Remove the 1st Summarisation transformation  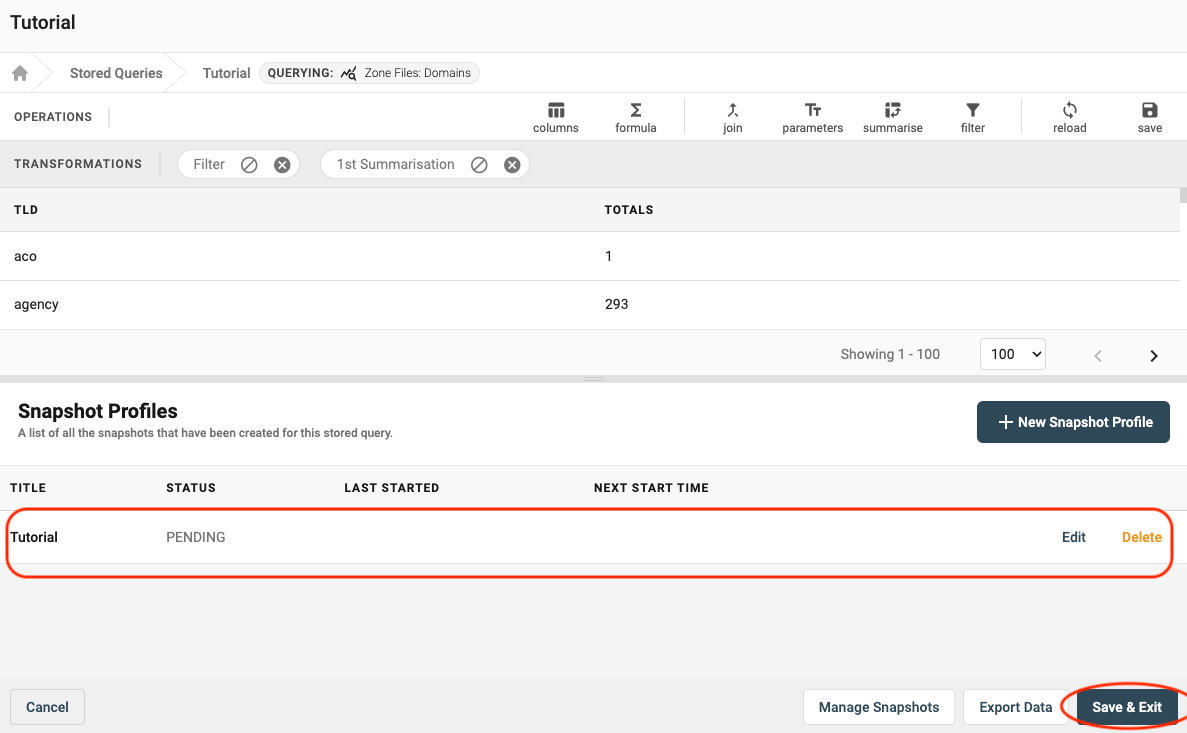[x=512, y=165]
